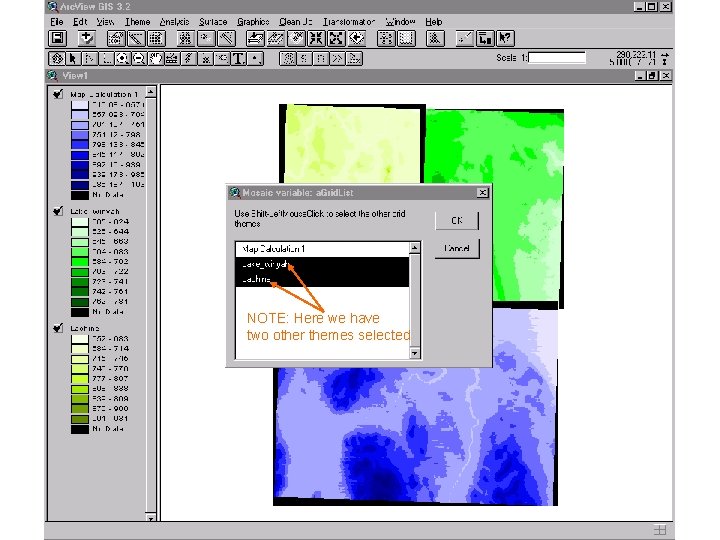
Task: Click the lightest blue legend swatch
Action: (79, 105)
